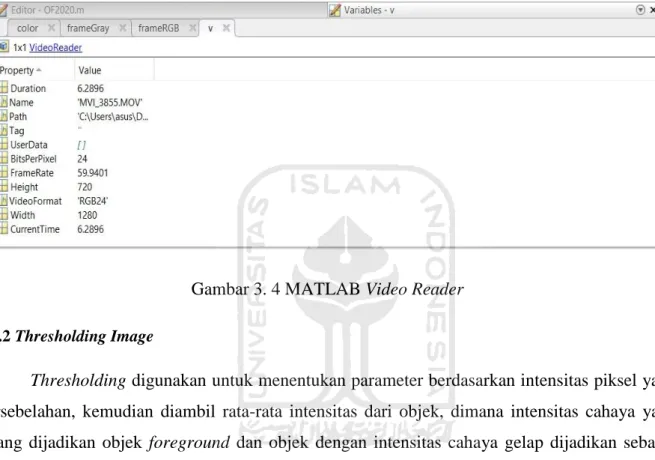Click the 'MVI_3855.MOV' name value
Image resolution: width=655 pixels, height=460 pixels.
click(x=110, y=102)
